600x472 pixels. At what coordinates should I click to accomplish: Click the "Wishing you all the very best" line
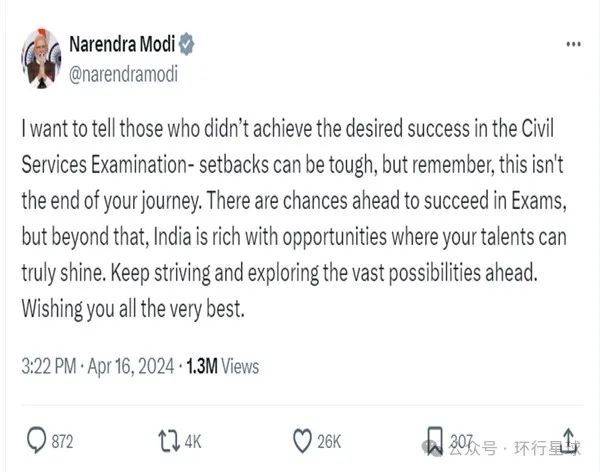click(x=132, y=310)
